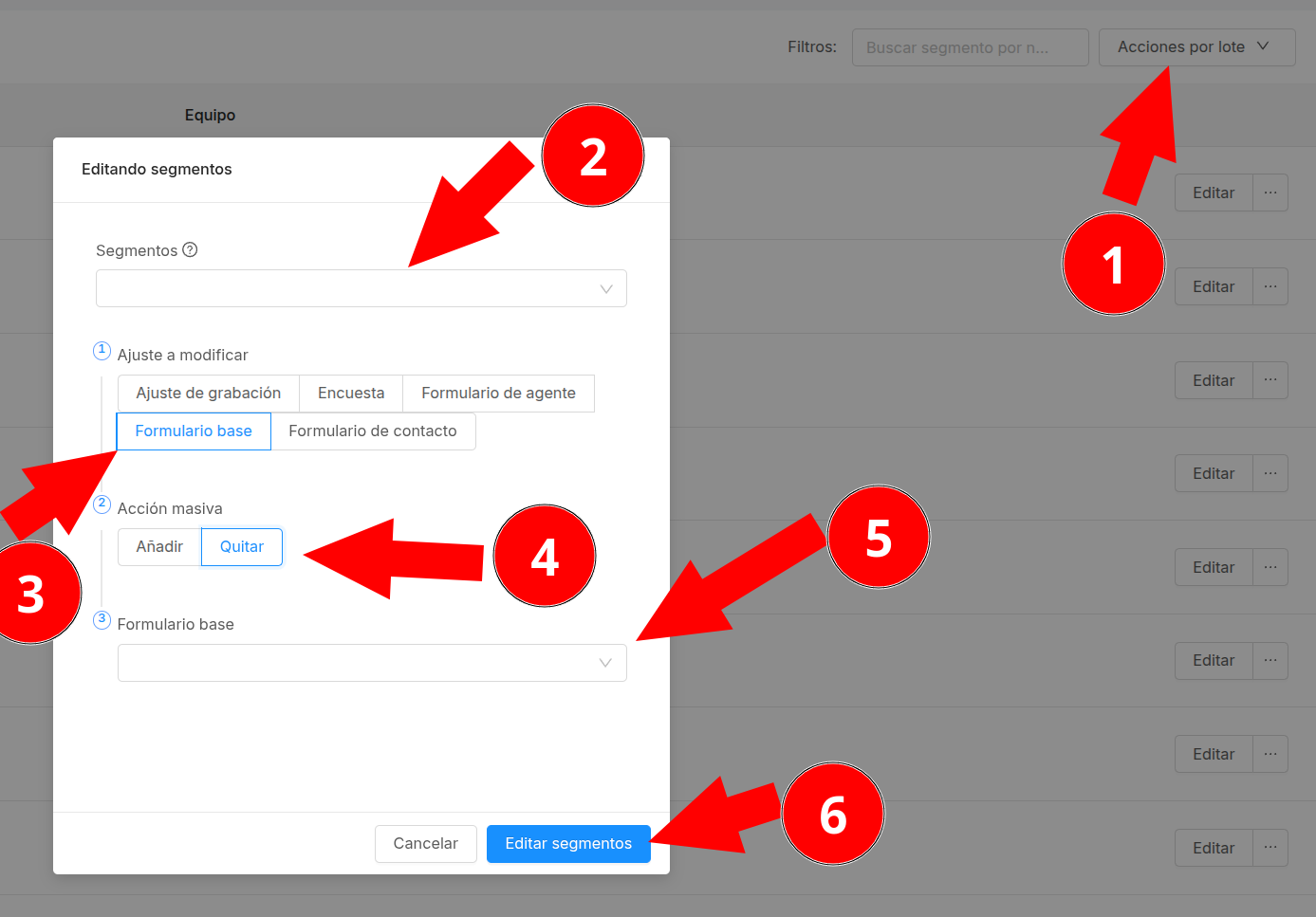Viewport: 1316px width, 917px height.
Task: Expand the Formulario base dropdown
Action: pyautogui.click(x=371, y=663)
